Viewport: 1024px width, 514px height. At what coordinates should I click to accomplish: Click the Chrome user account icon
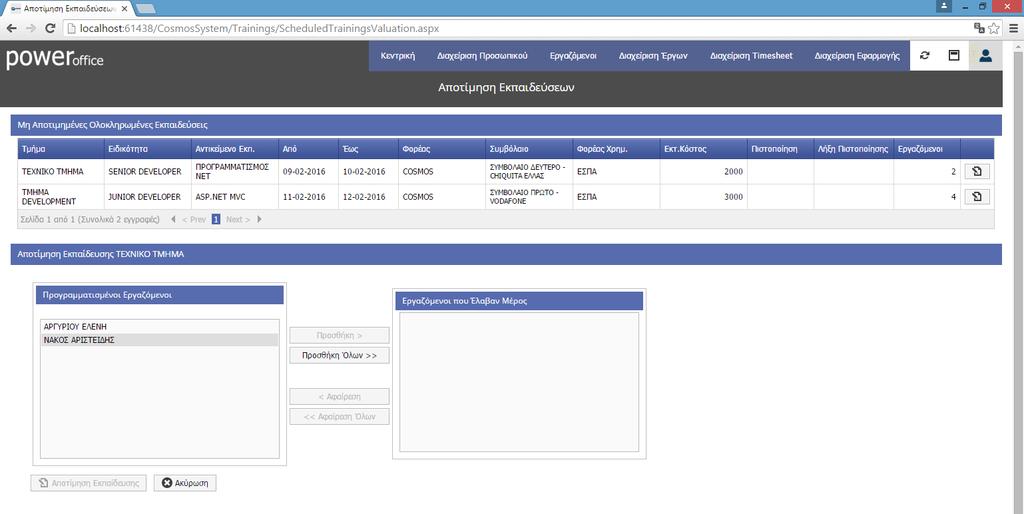coord(944,6)
